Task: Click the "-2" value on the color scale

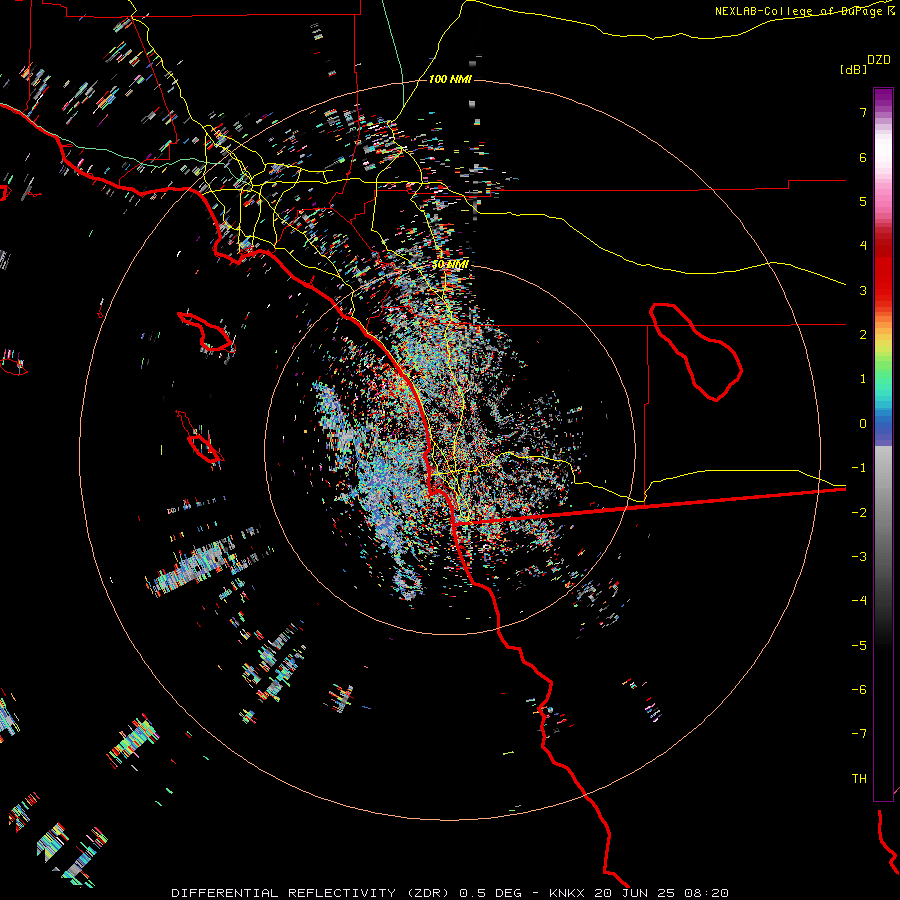Action: tap(859, 513)
